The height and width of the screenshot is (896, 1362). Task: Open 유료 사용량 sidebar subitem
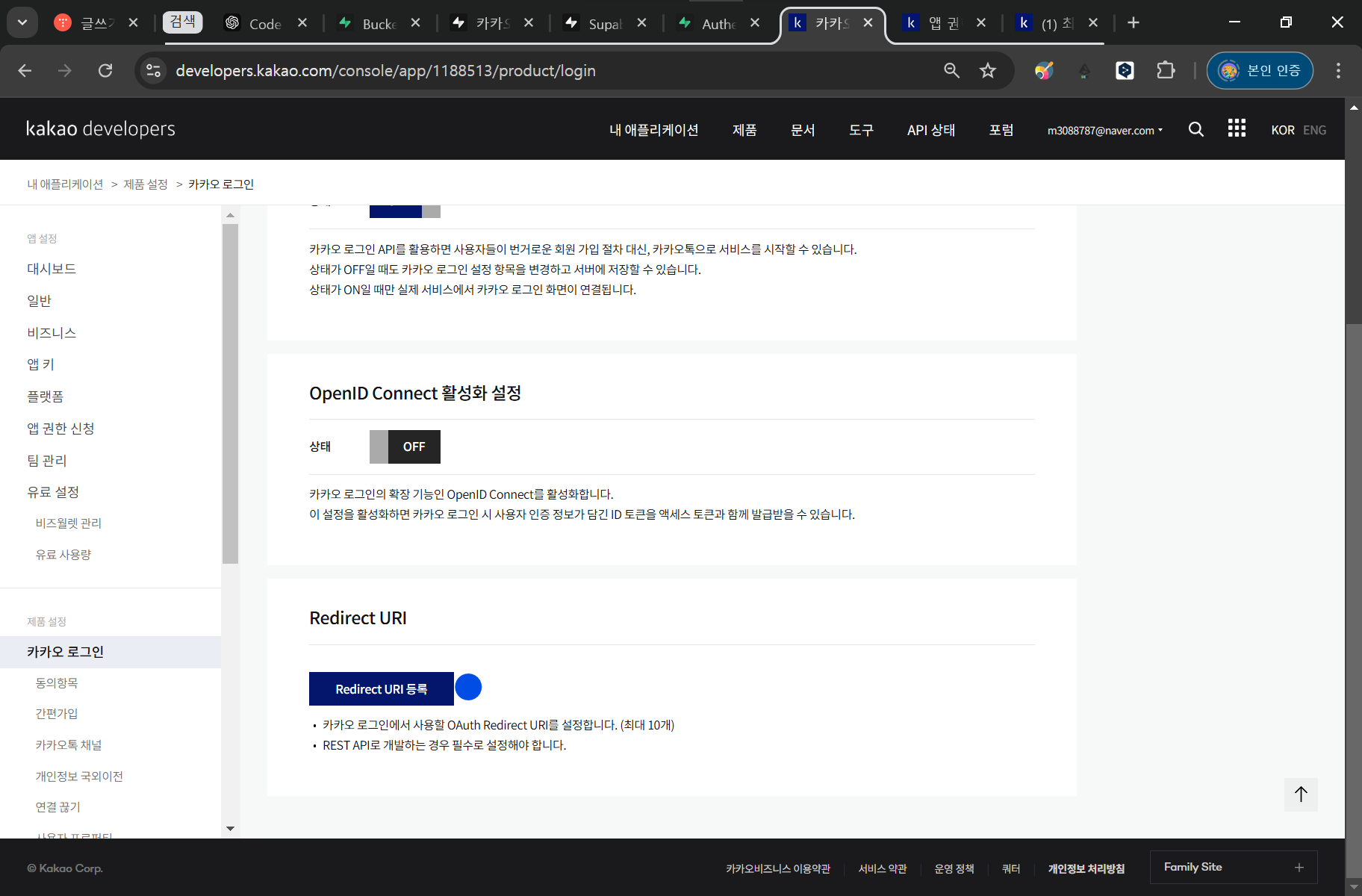pos(63,555)
